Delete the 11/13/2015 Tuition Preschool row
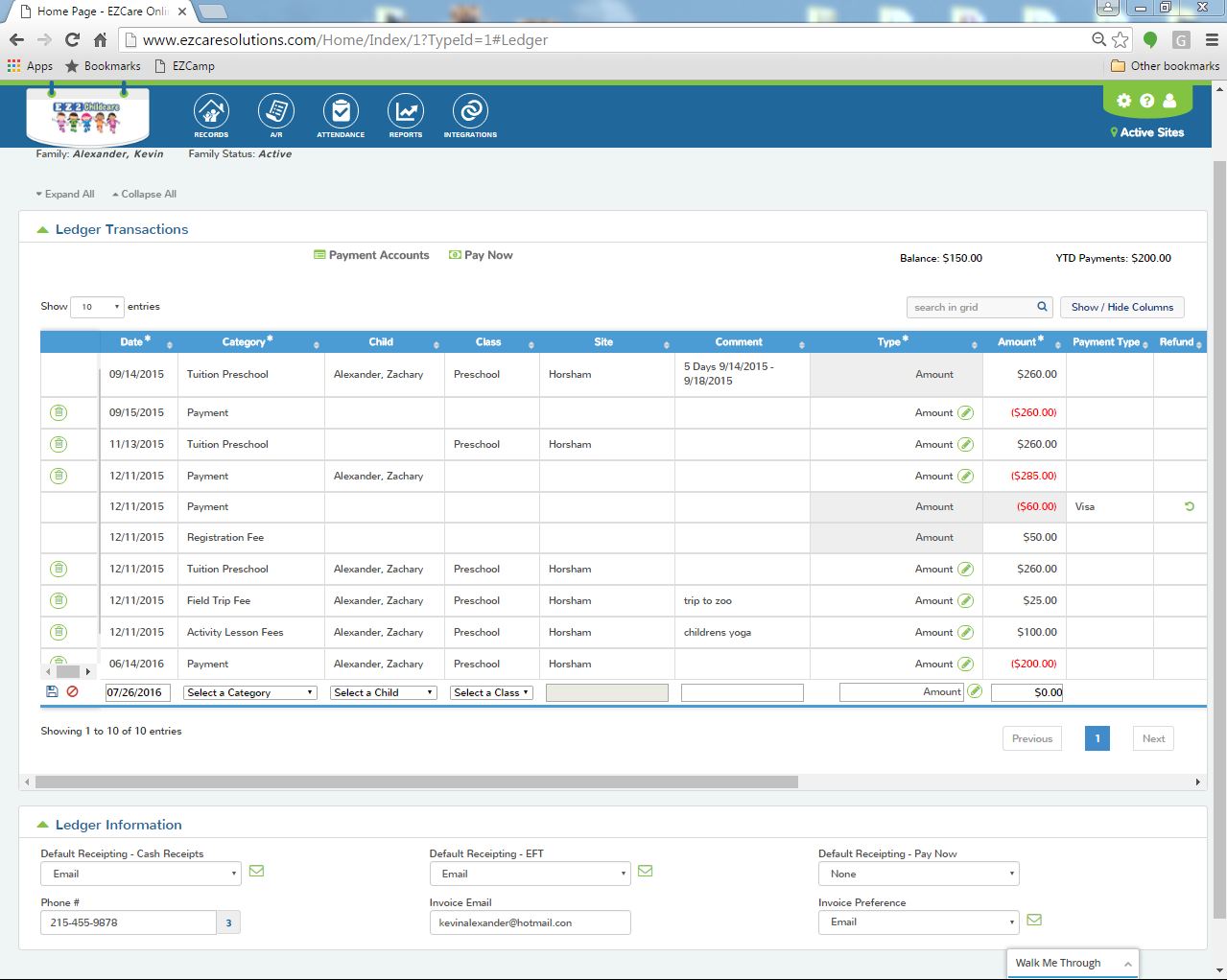1227x980 pixels. (x=59, y=444)
